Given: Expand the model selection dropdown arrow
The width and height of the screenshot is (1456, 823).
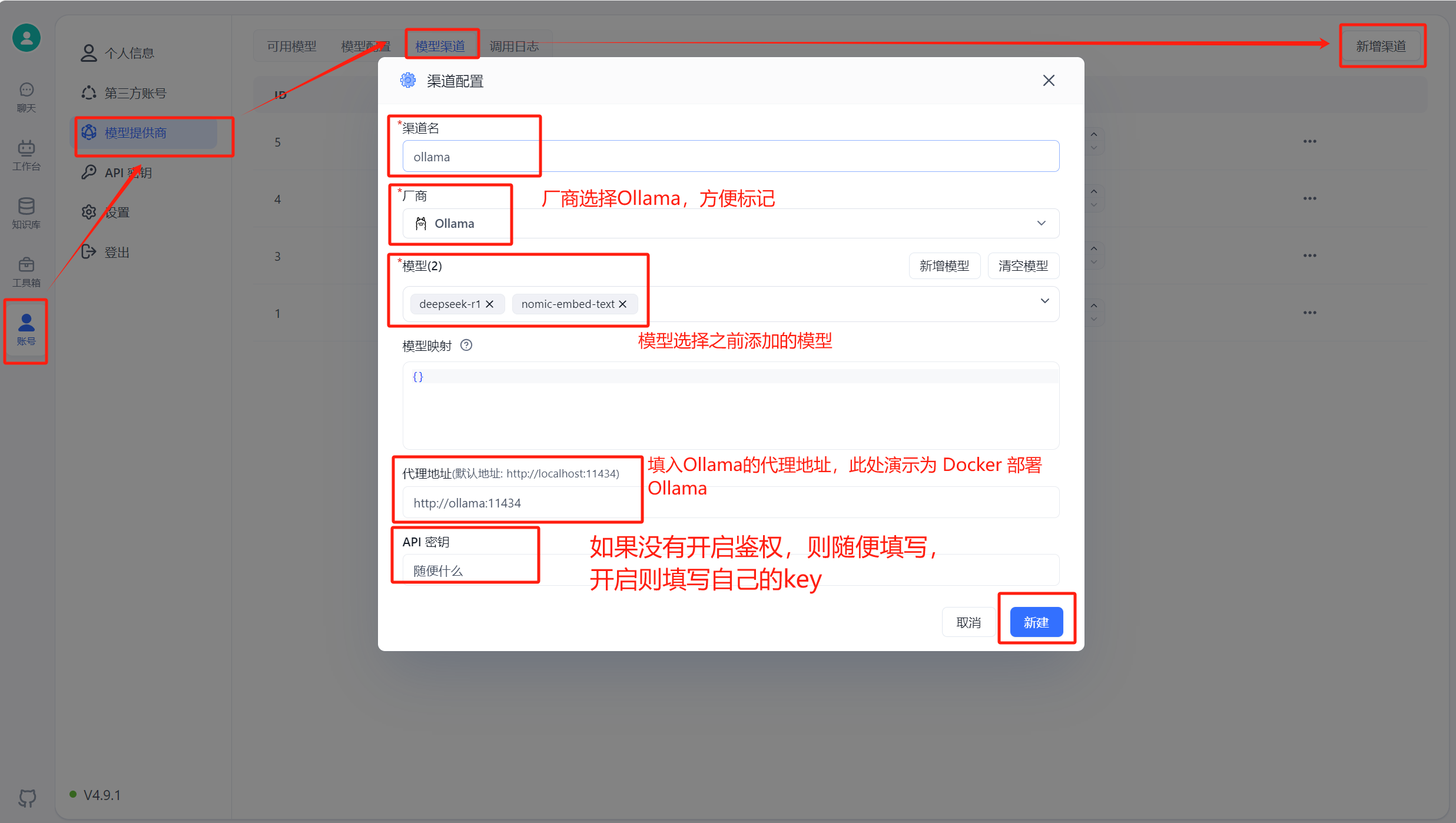Looking at the screenshot, I should coord(1044,301).
